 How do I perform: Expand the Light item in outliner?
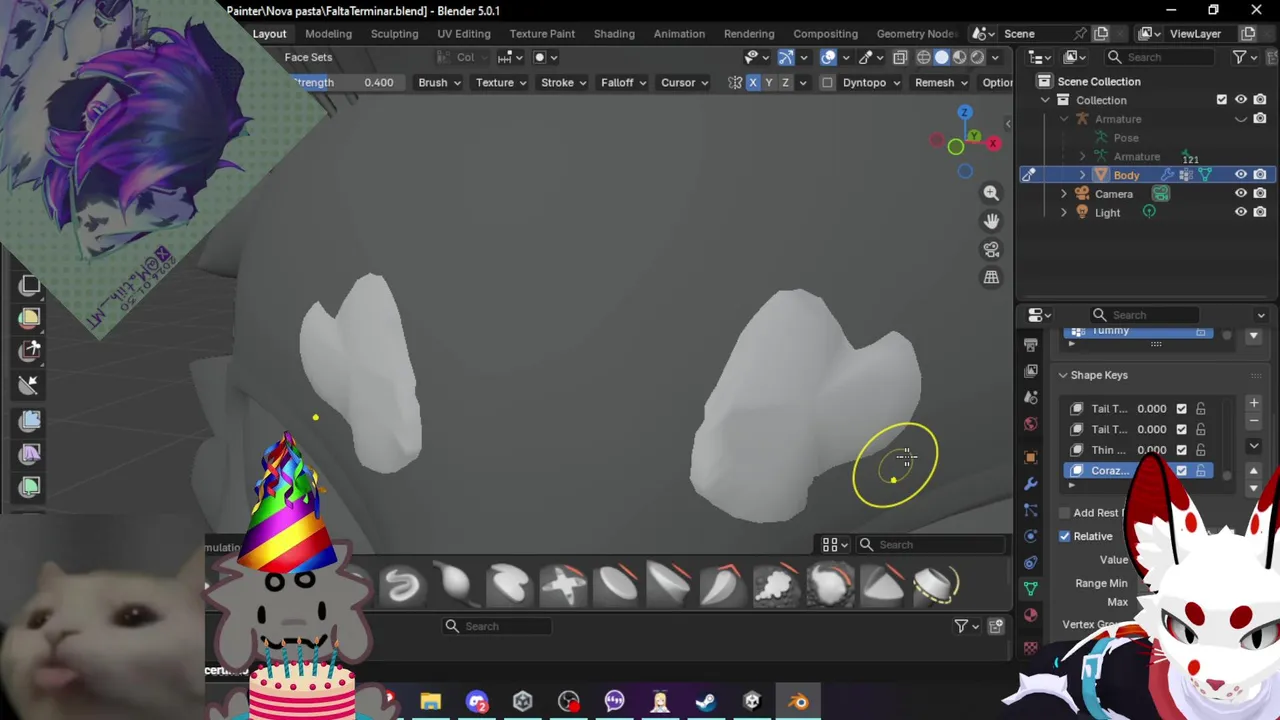click(1064, 212)
